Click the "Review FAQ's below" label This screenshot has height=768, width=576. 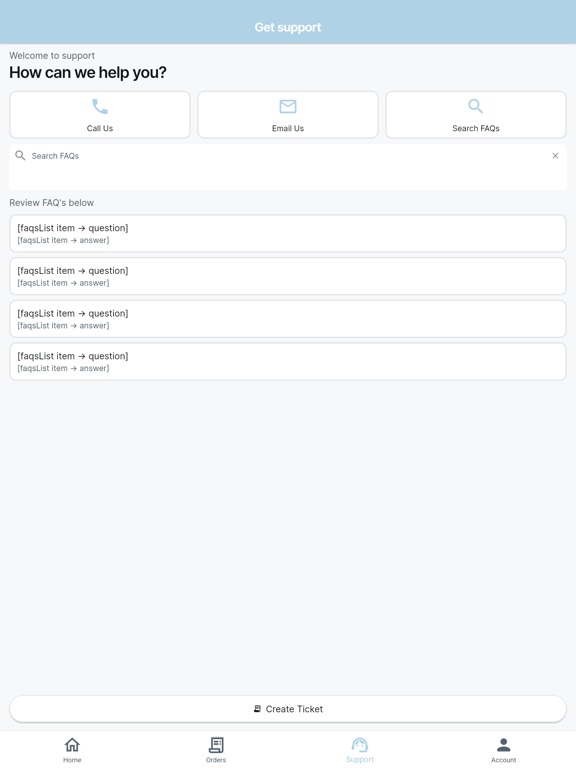click(51, 203)
